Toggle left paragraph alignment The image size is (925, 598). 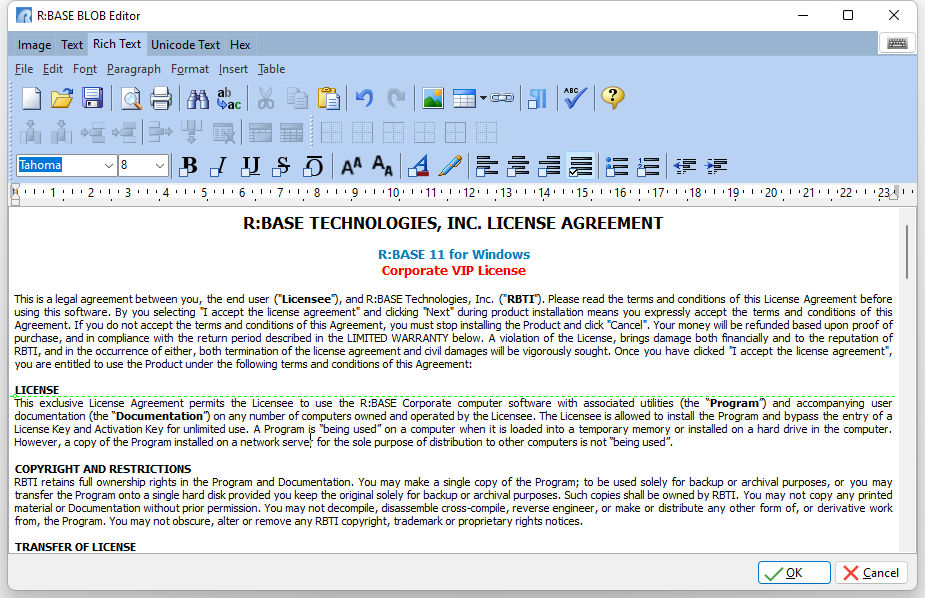[487, 166]
